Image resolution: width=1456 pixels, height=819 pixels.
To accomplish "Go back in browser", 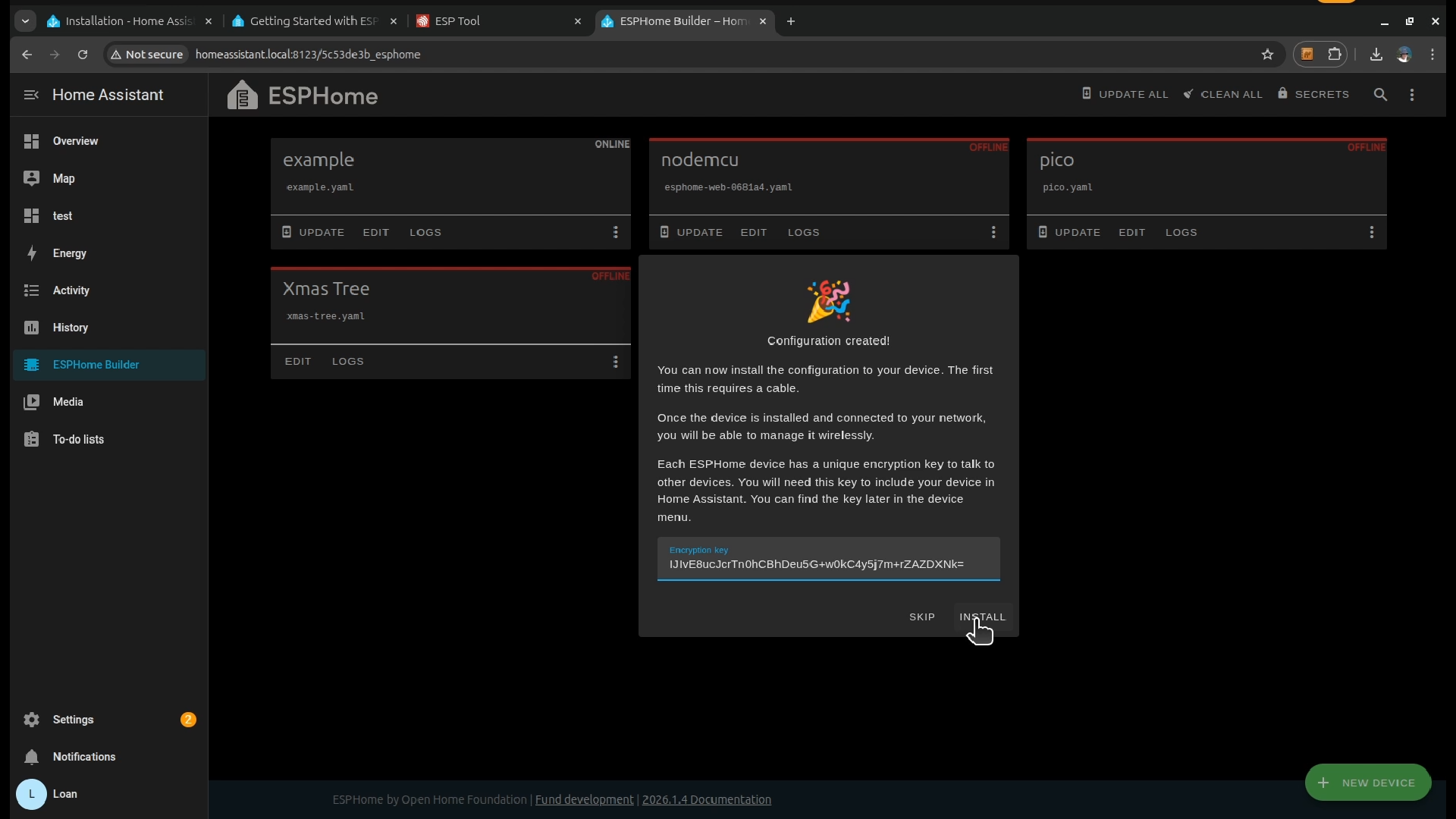I will point(27,55).
